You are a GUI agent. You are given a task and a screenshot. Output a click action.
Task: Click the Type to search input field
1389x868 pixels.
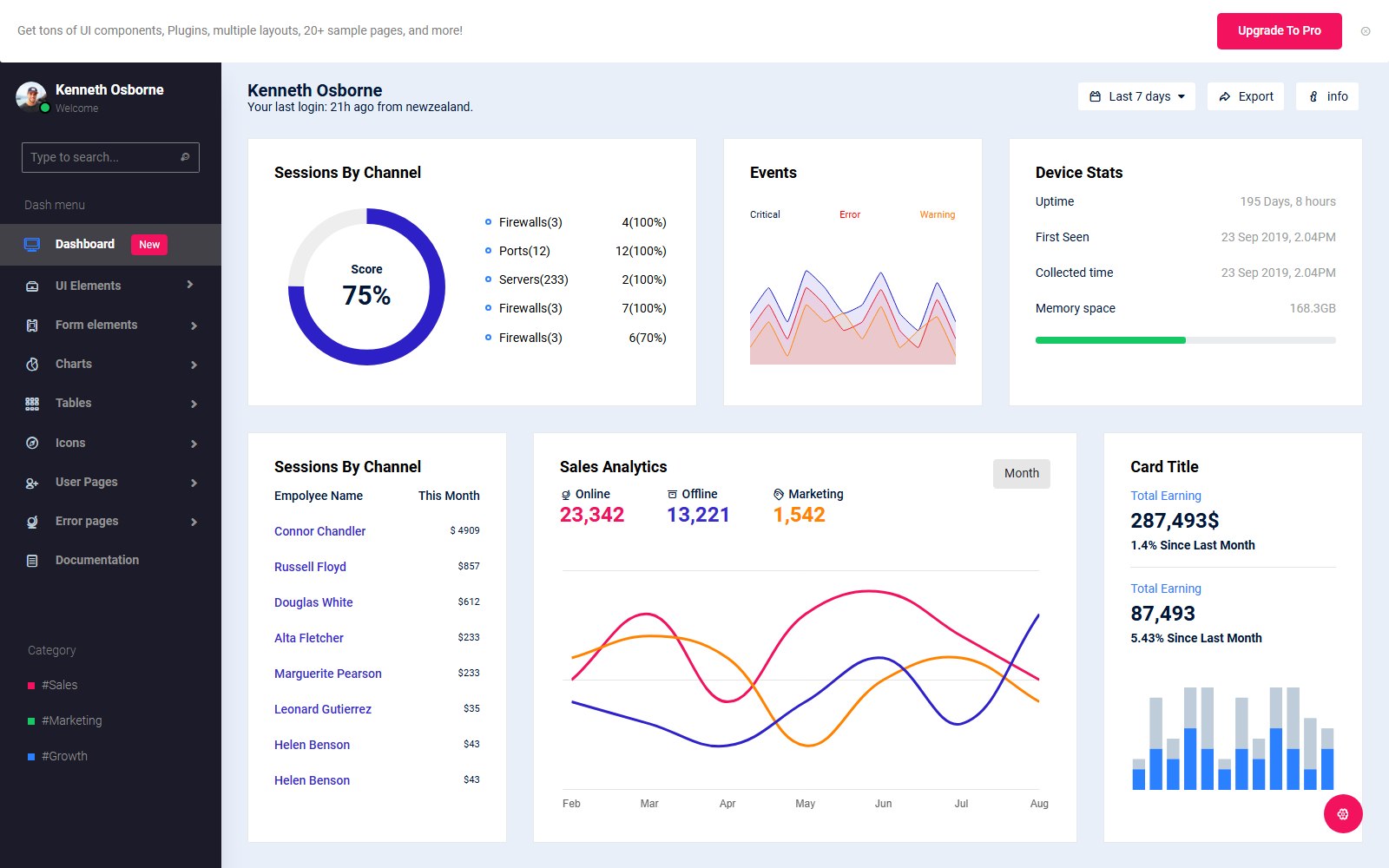[110, 157]
